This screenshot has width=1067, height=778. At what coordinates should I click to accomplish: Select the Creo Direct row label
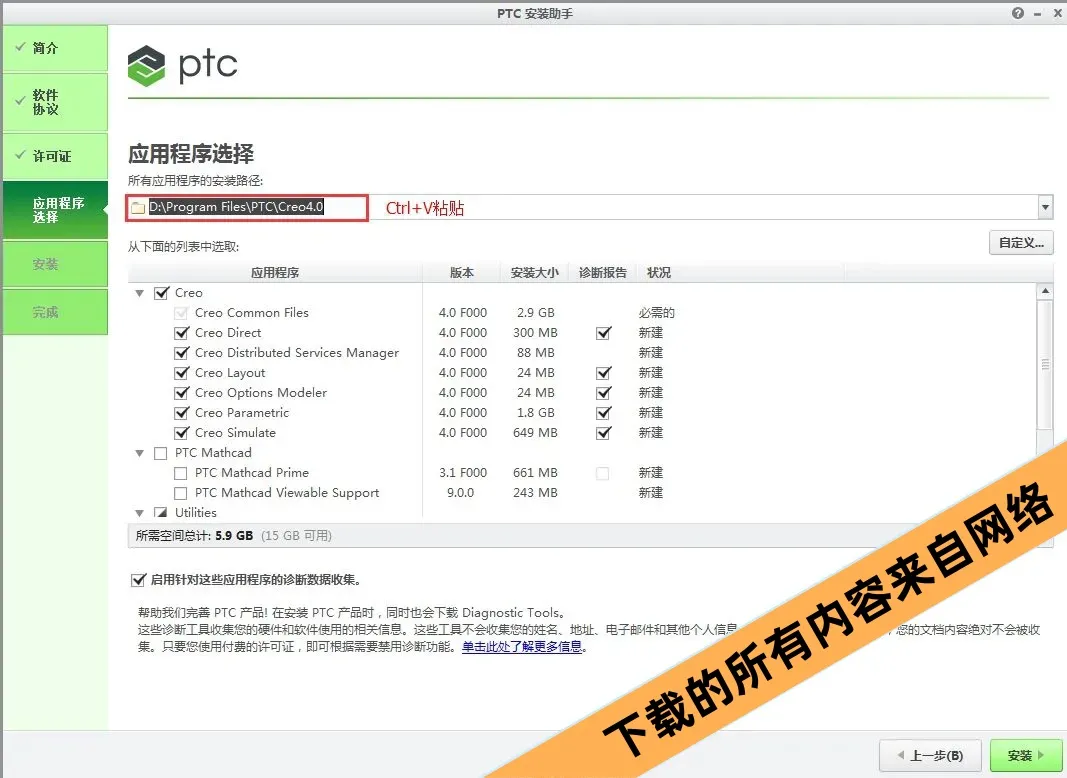point(228,333)
